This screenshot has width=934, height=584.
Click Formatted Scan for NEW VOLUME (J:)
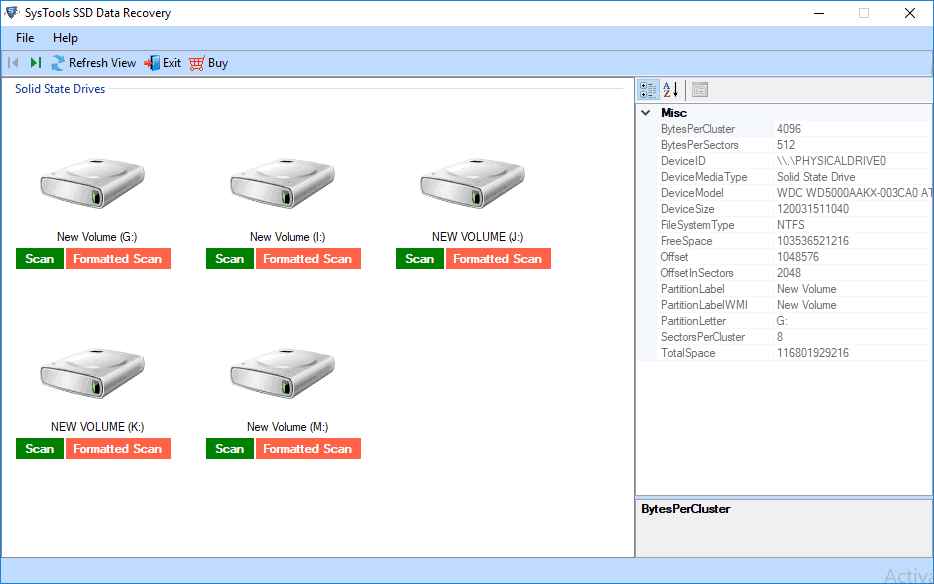(x=498, y=259)
